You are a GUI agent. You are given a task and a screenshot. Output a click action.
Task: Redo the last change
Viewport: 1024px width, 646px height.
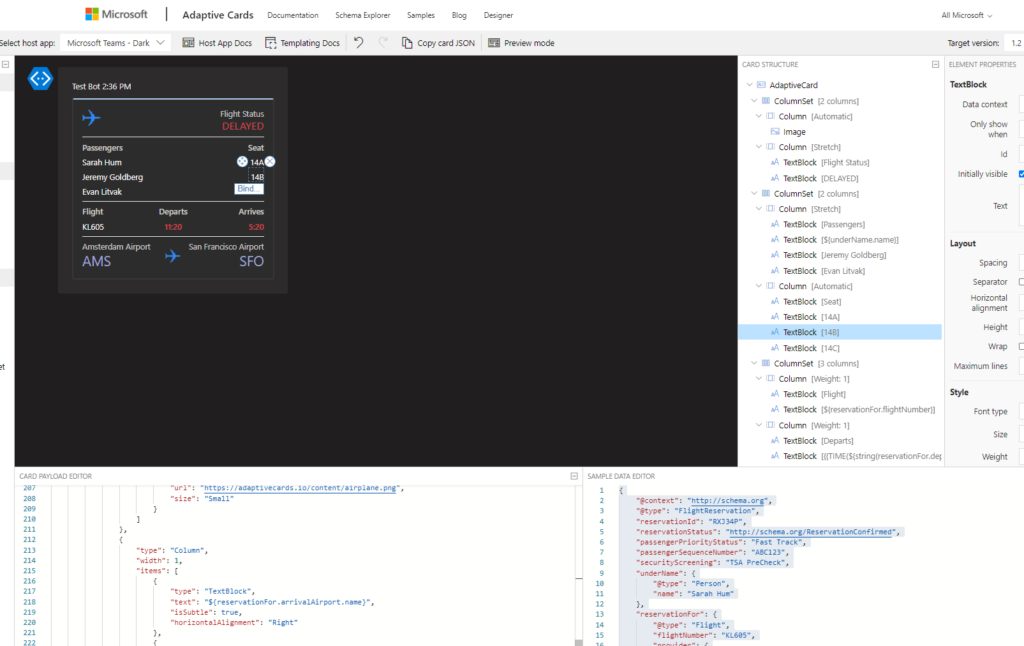[x=383, y=42]
